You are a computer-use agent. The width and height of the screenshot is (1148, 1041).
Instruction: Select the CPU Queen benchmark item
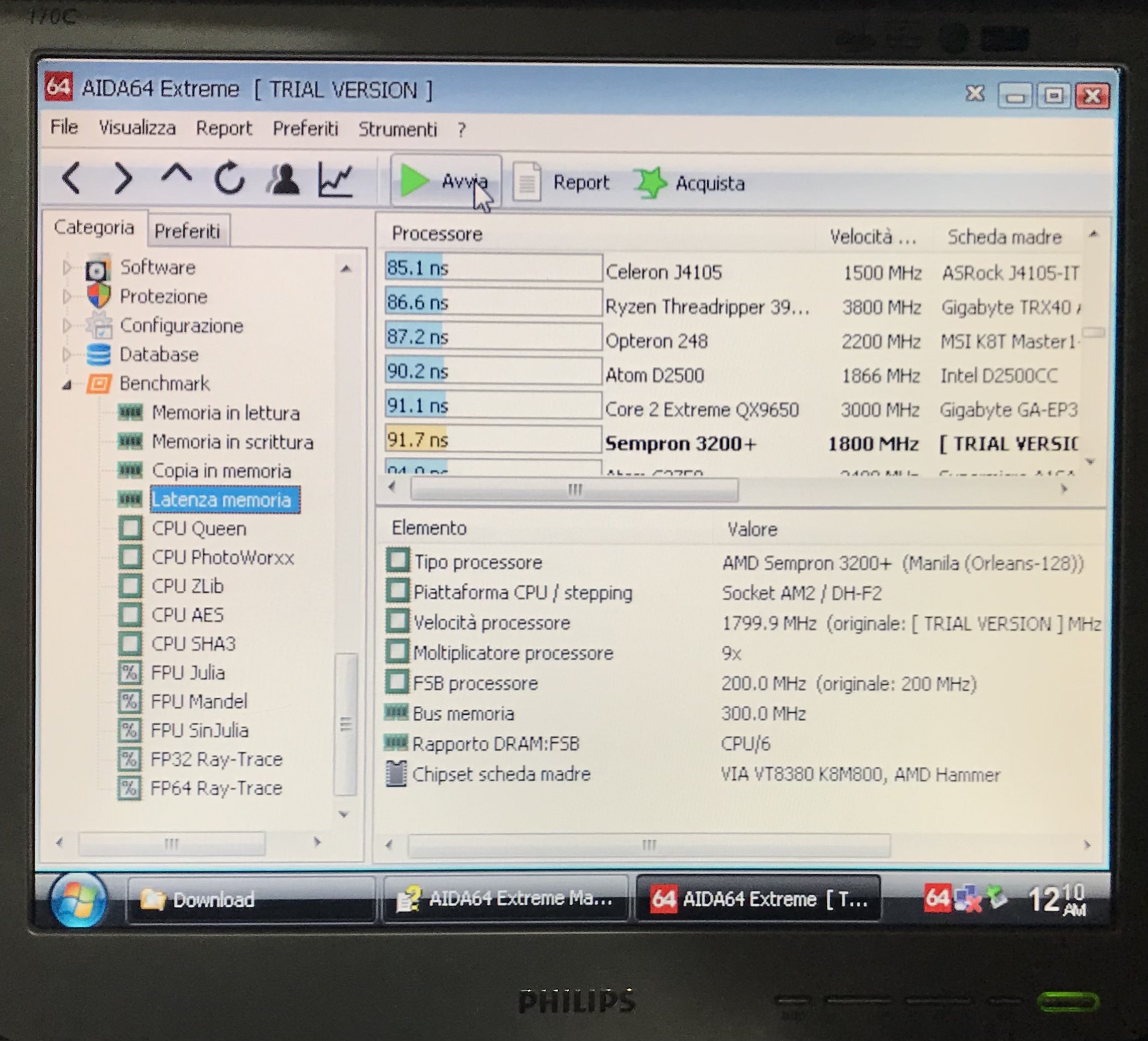pyautogui.click(x=199, y=529)
